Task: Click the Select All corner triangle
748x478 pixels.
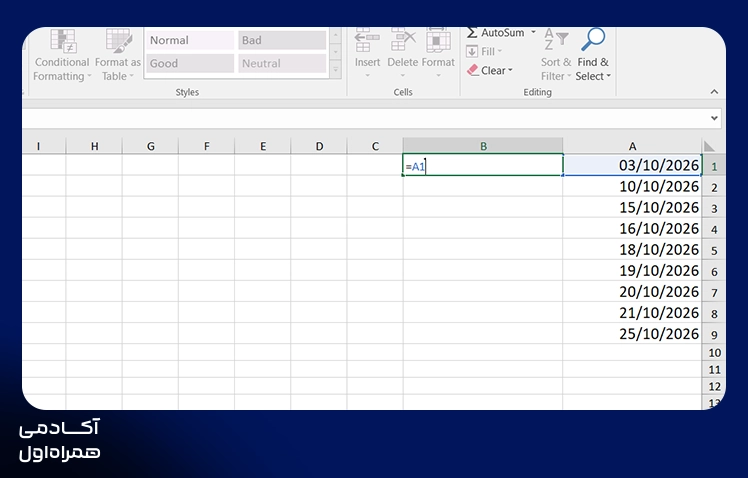Action: [709, 146]
